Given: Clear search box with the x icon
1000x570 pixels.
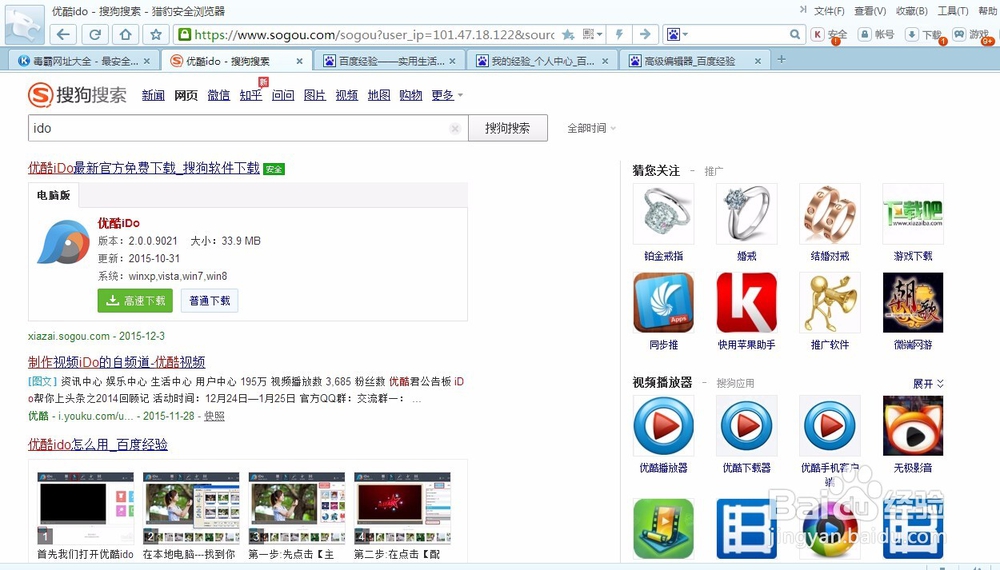Looking at the screenshot, I should click(455, 129).
